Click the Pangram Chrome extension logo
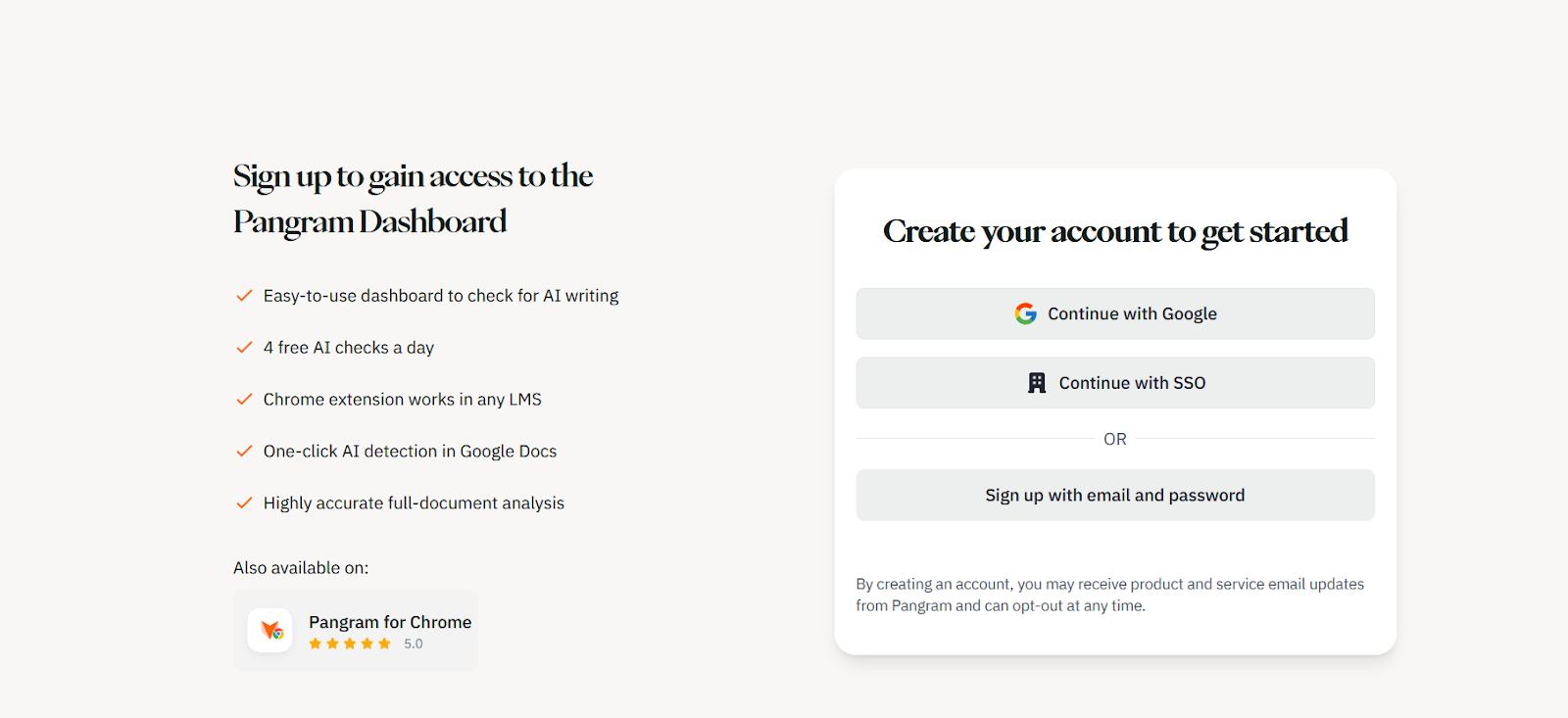Viewport: 1568px width, 718px height. click(x=269, y=630)
